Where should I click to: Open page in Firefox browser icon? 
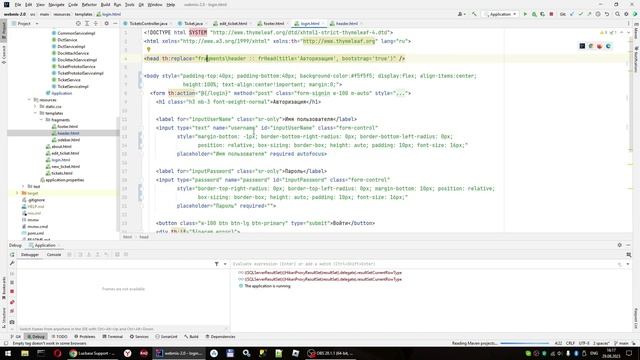(600, 46)
